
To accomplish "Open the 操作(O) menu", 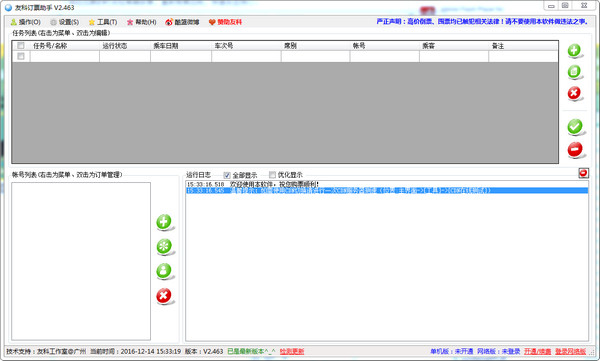I will click(26, 22).
